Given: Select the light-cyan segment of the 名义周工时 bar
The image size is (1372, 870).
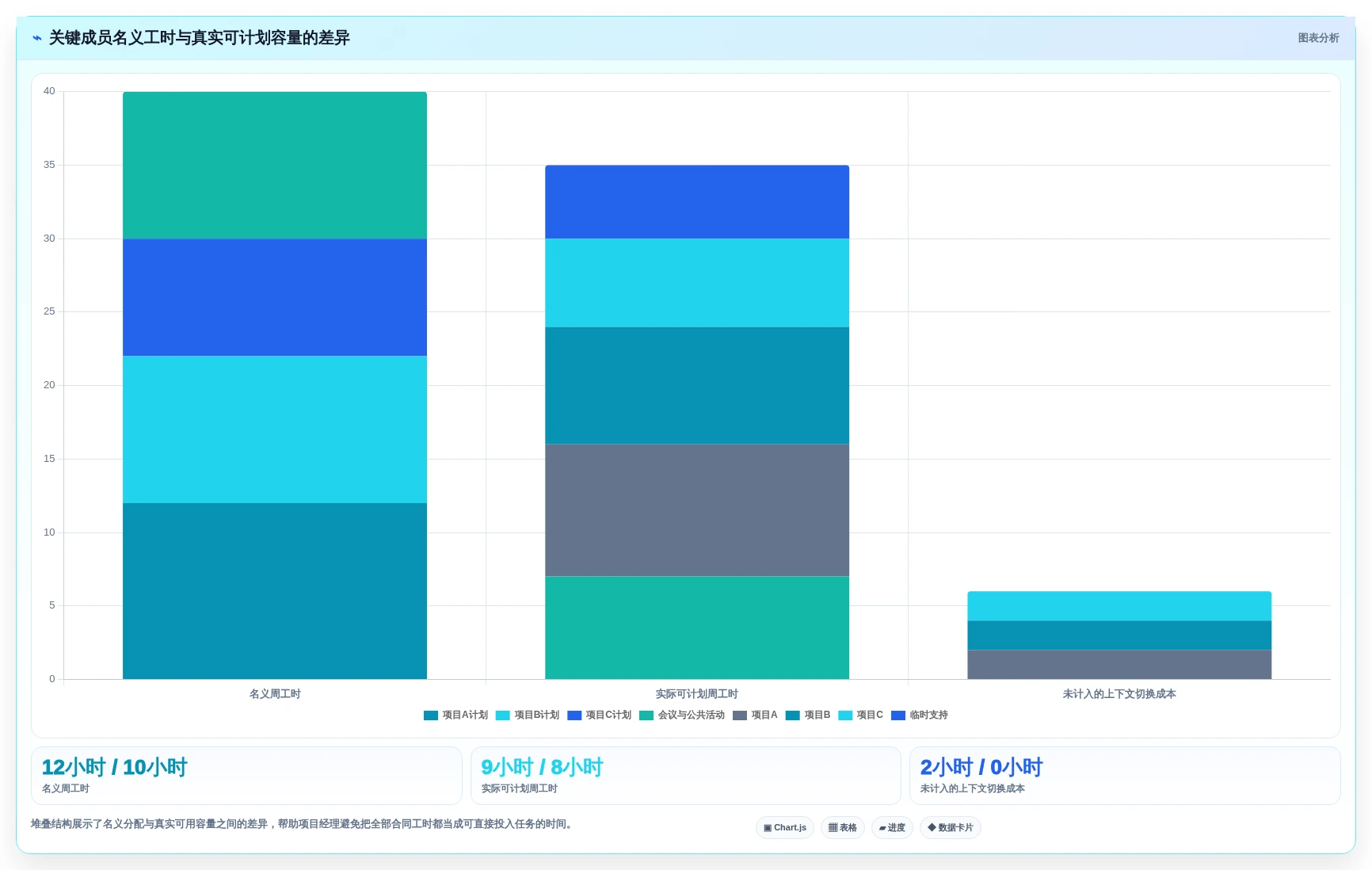Looking at the screenshot, I should click(275, 429).
